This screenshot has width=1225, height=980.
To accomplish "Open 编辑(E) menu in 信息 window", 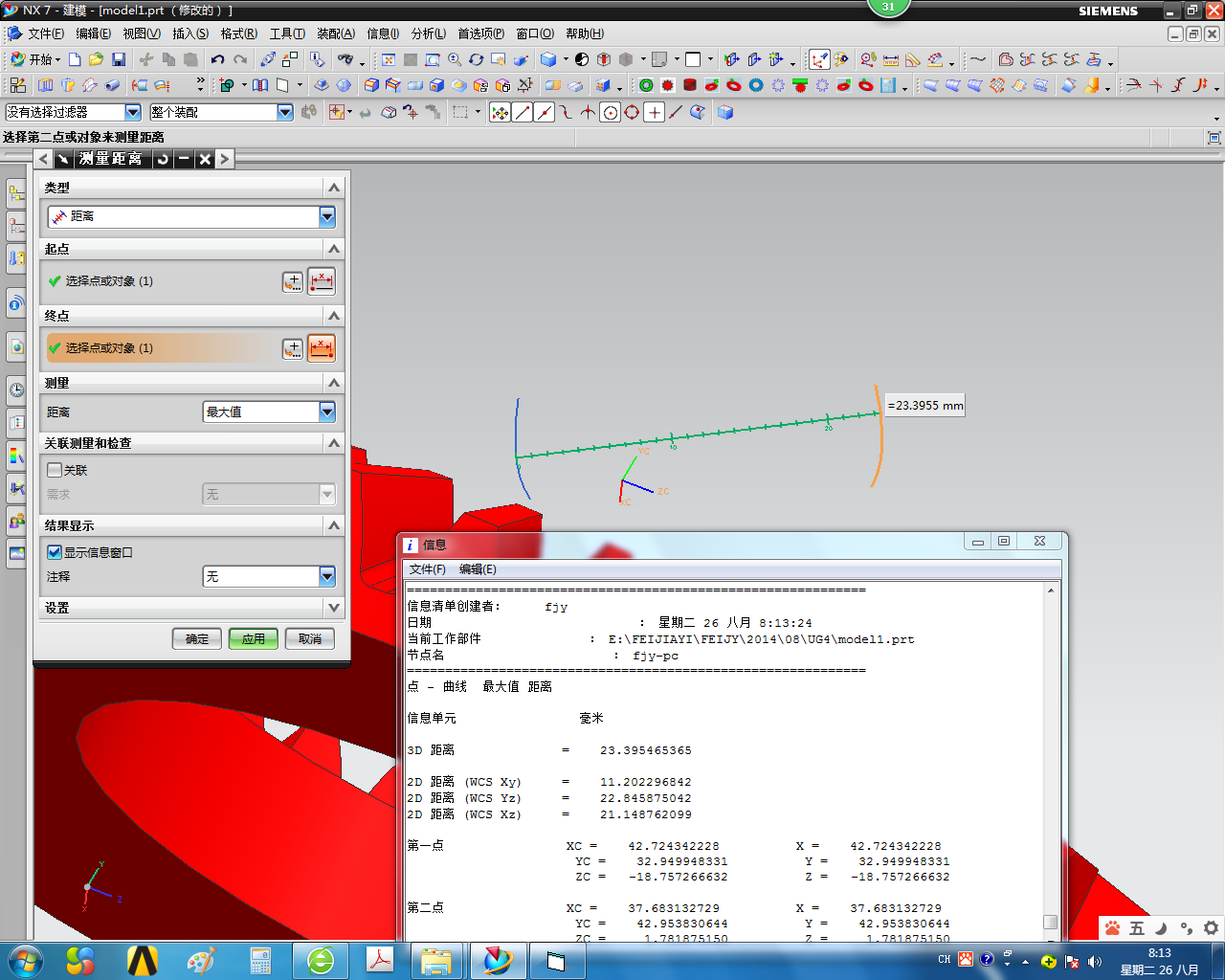I will click(x=478, y=569).
